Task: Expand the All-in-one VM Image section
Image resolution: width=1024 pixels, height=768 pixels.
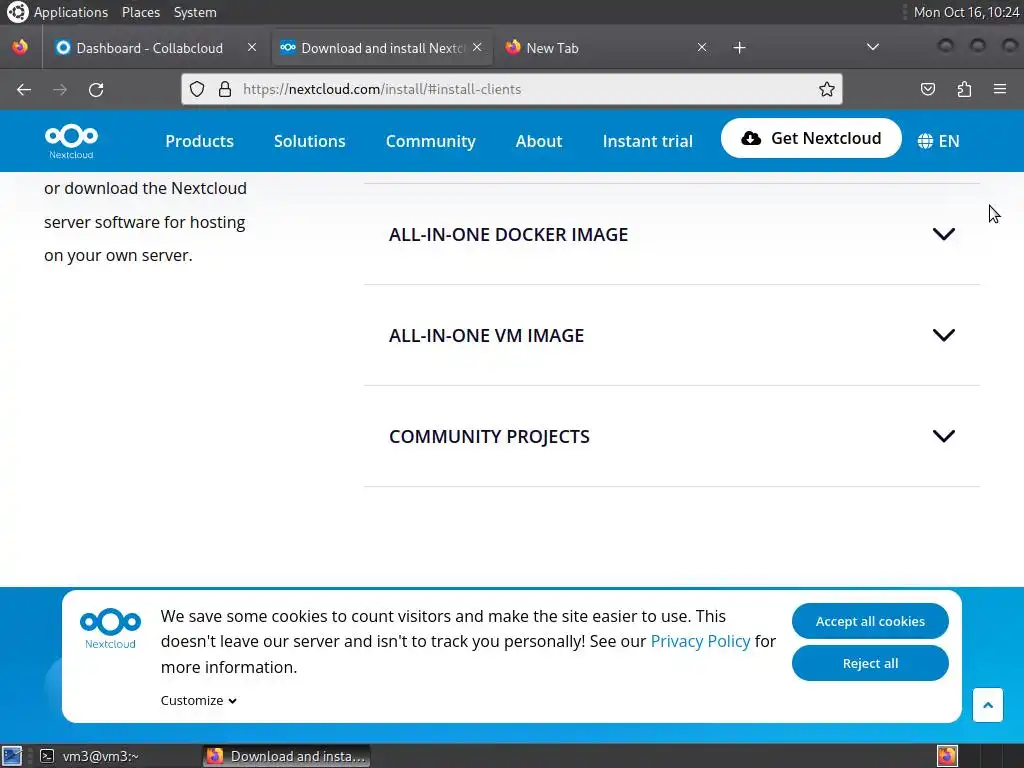Action: (671, 335)
